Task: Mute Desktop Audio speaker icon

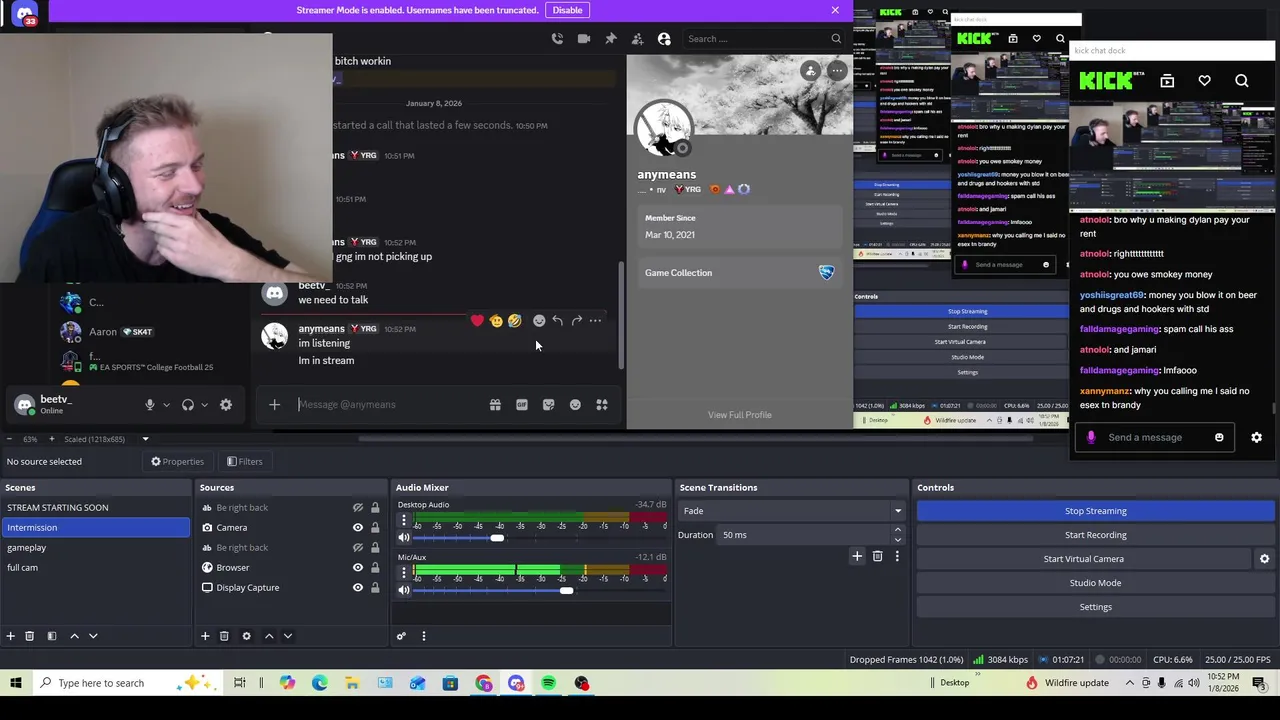Action: [404, 538]
